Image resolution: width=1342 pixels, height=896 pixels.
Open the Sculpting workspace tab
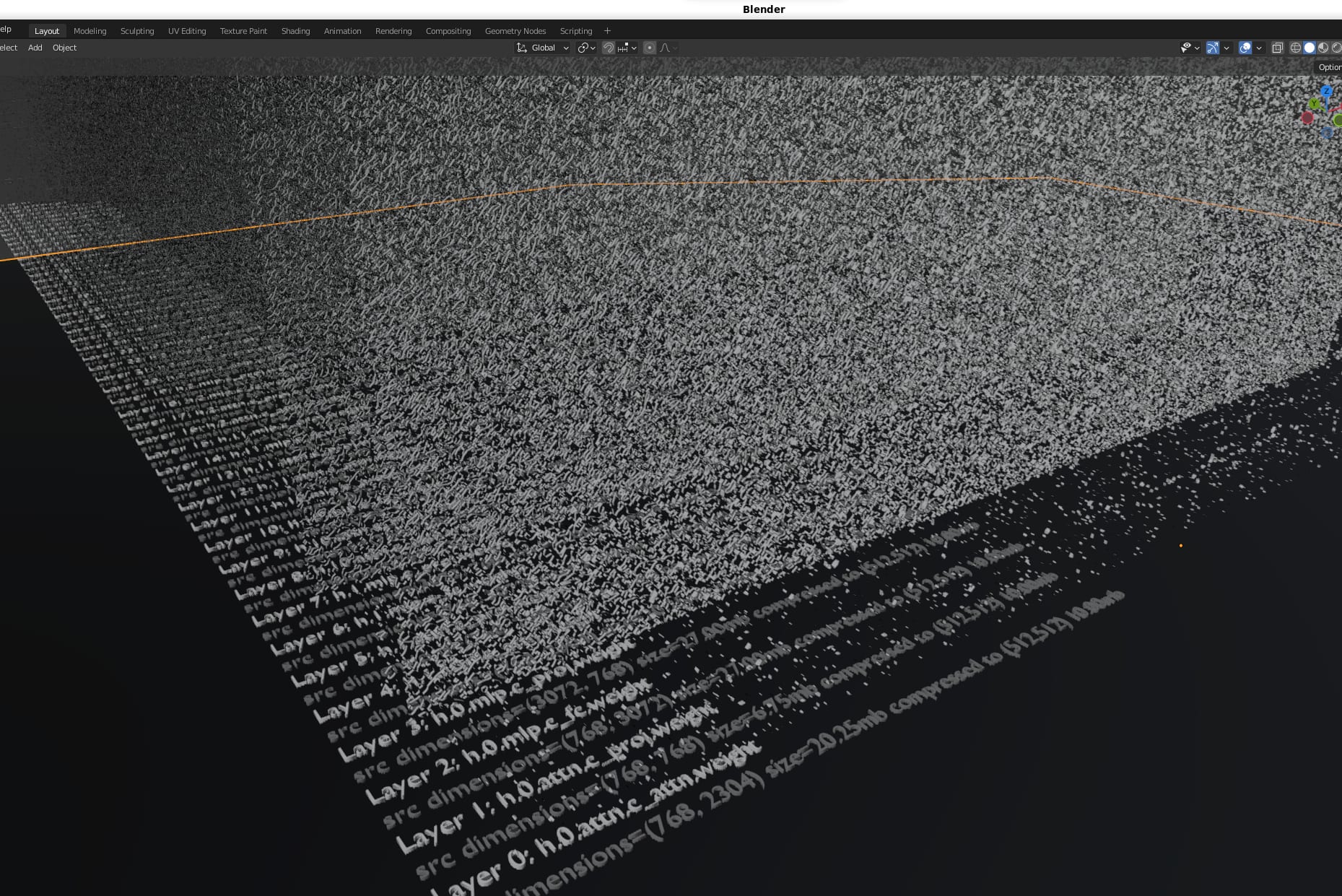(137, 31)
